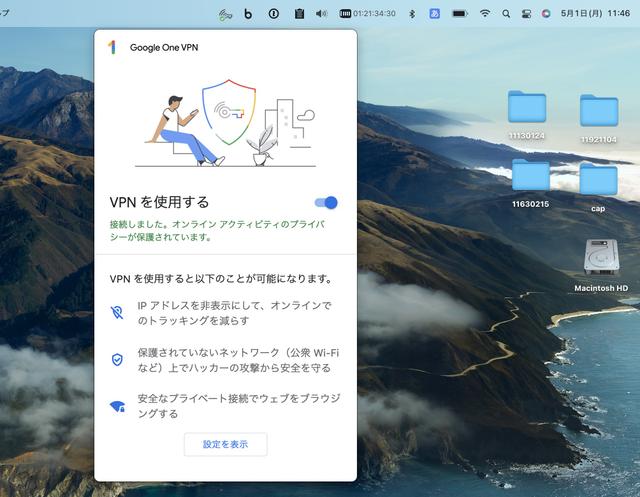Open the clipboard manager menu bar icon
The height and width of the screenshot is (497, 640).
pyautogui.click(x=299, y=14)
